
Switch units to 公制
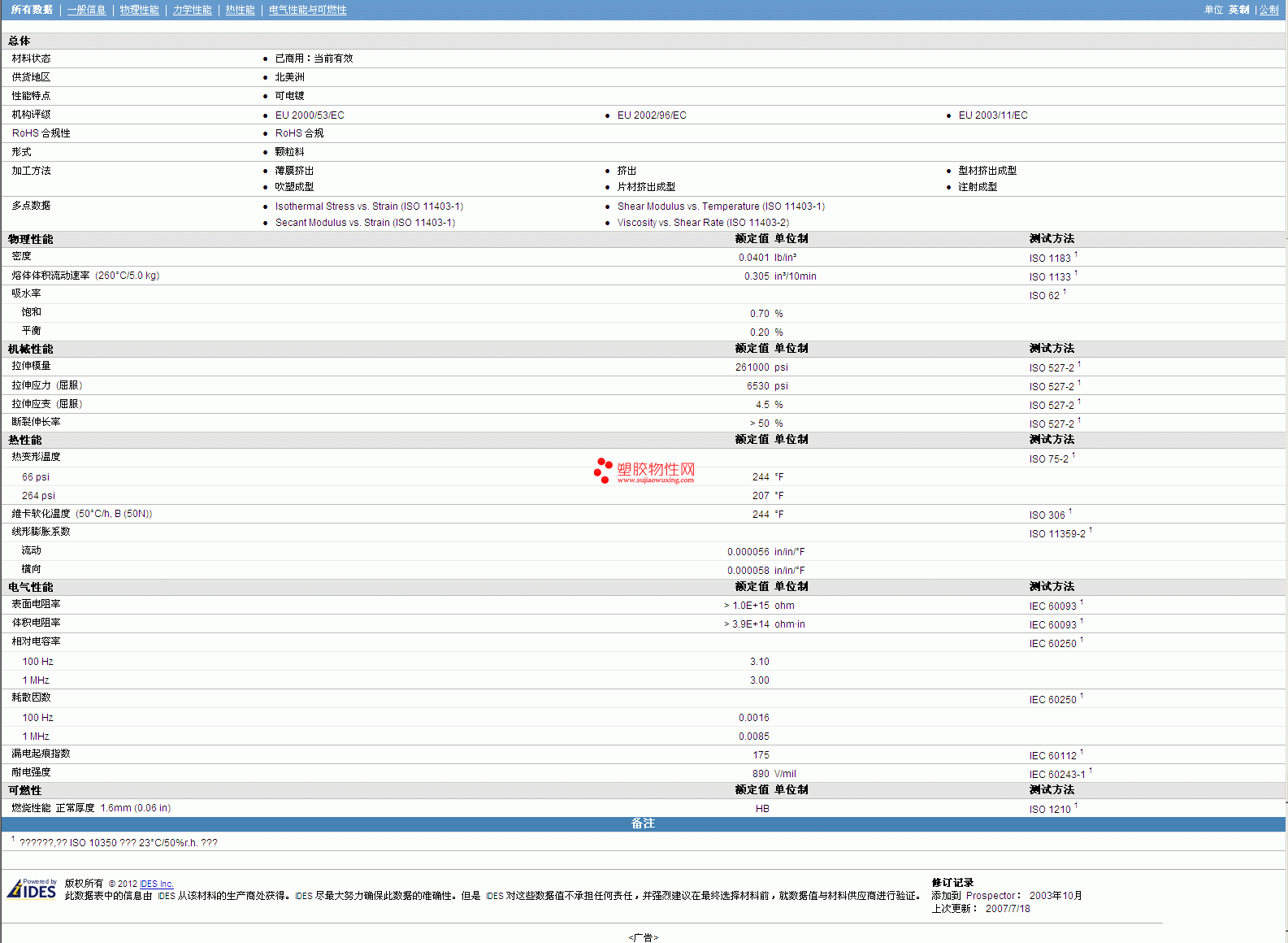click(x=1268, y=10)
